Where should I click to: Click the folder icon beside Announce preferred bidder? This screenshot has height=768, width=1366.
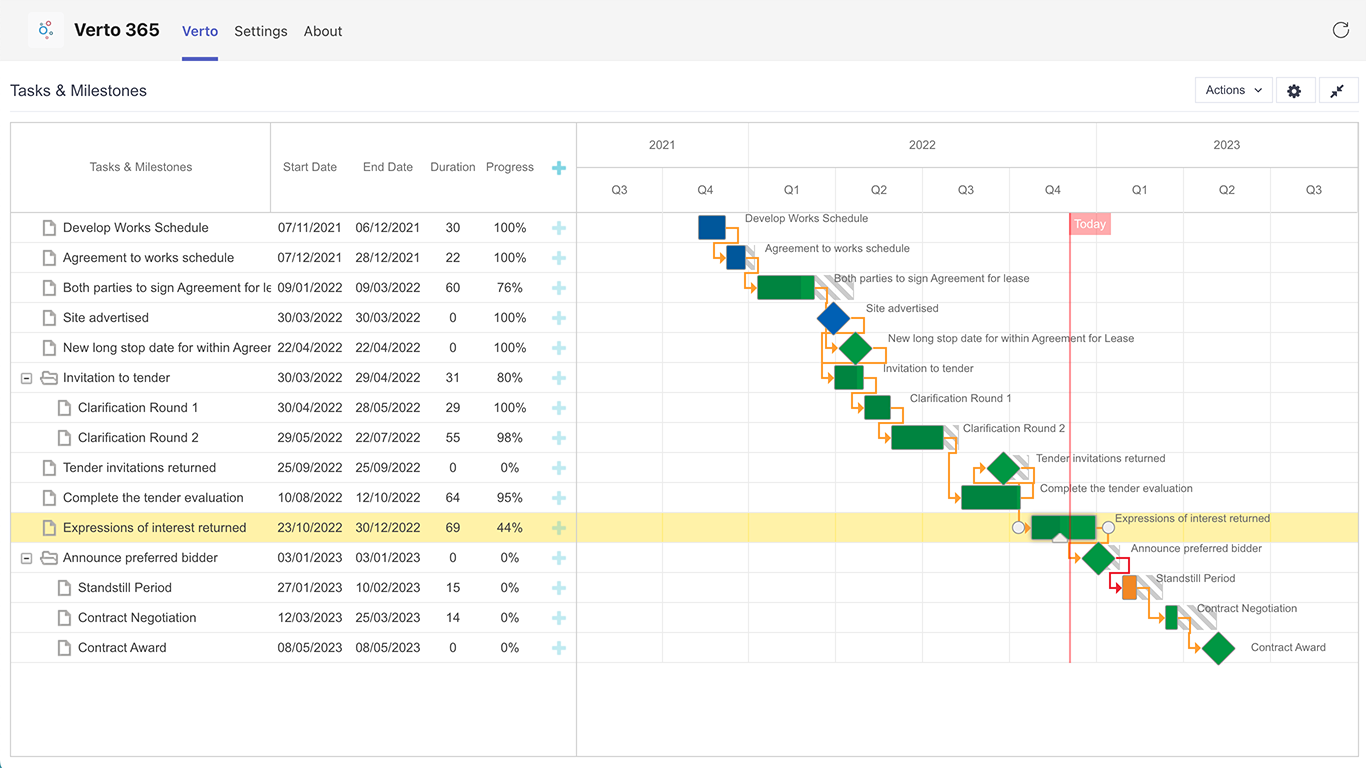point(49,557)
